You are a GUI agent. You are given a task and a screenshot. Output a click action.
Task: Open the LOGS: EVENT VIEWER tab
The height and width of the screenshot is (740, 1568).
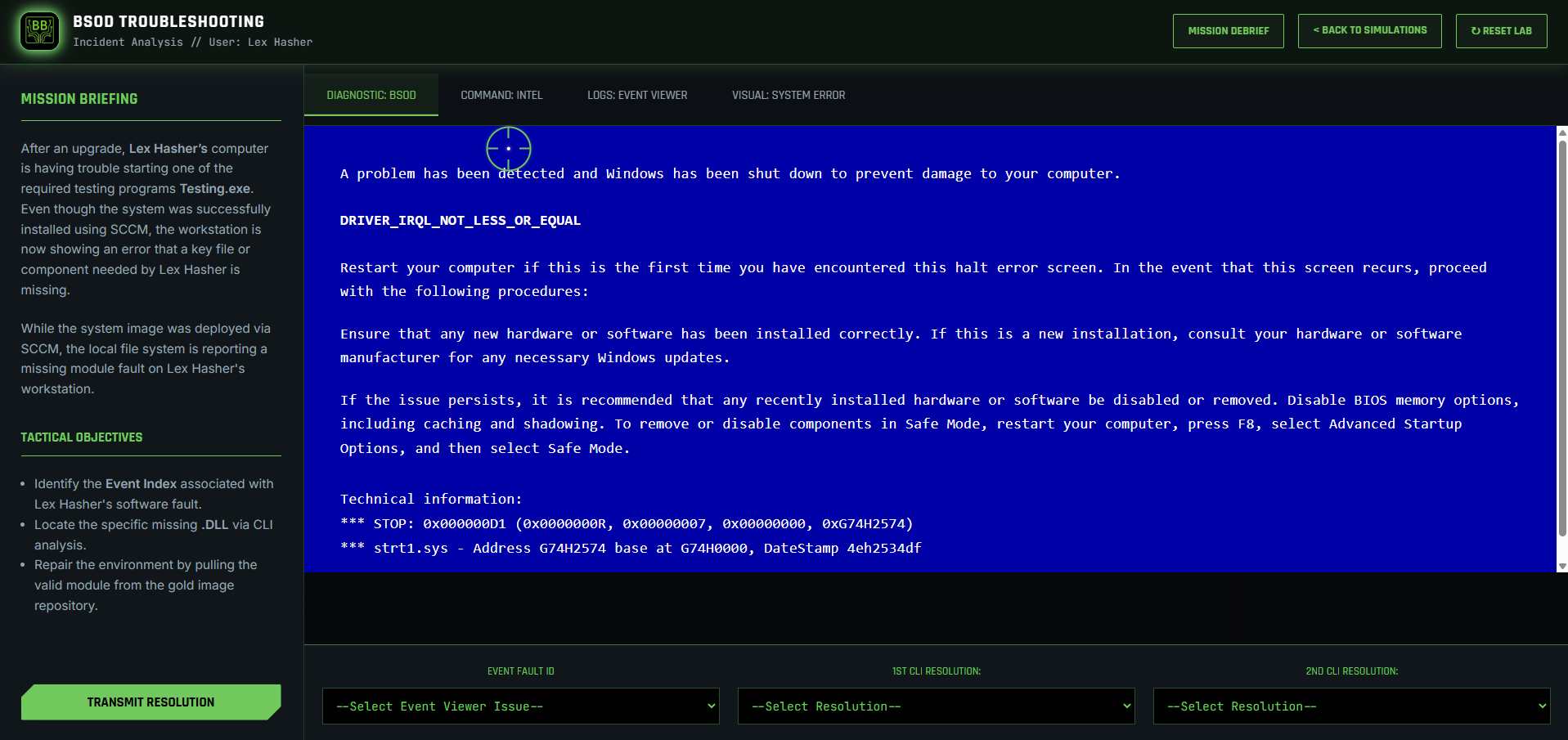click(637, 95)
